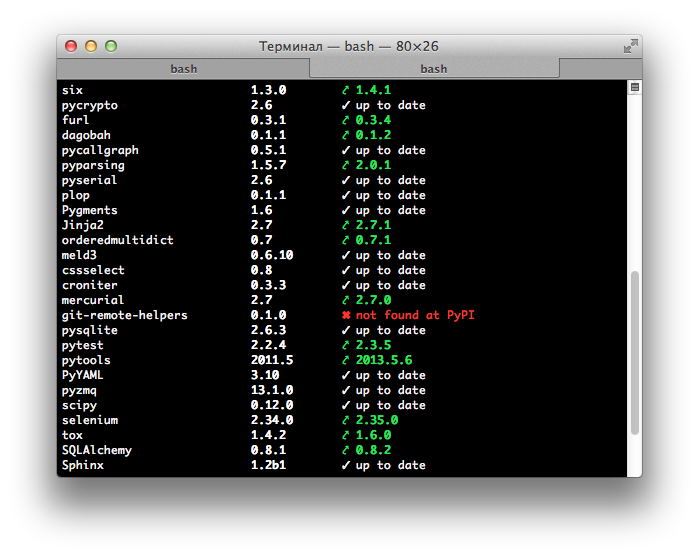The image size is (699, 556).
Task: Click installed version '2011.5' of pytools
Action: 272,360
